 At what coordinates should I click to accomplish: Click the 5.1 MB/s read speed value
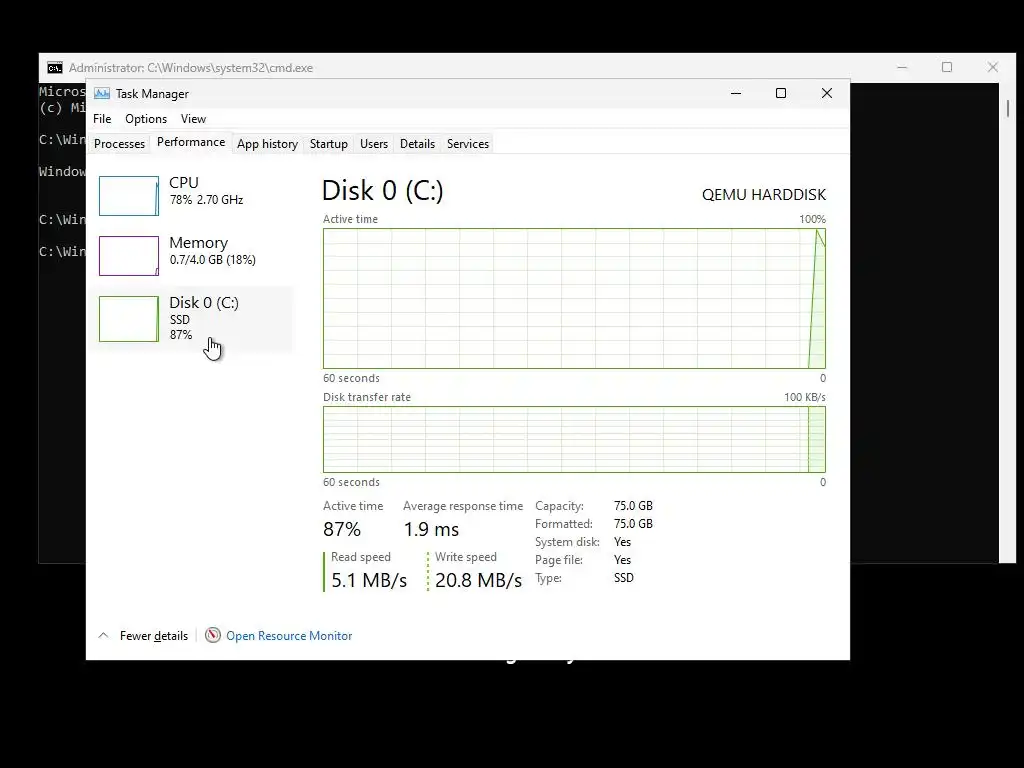[369, 580]
